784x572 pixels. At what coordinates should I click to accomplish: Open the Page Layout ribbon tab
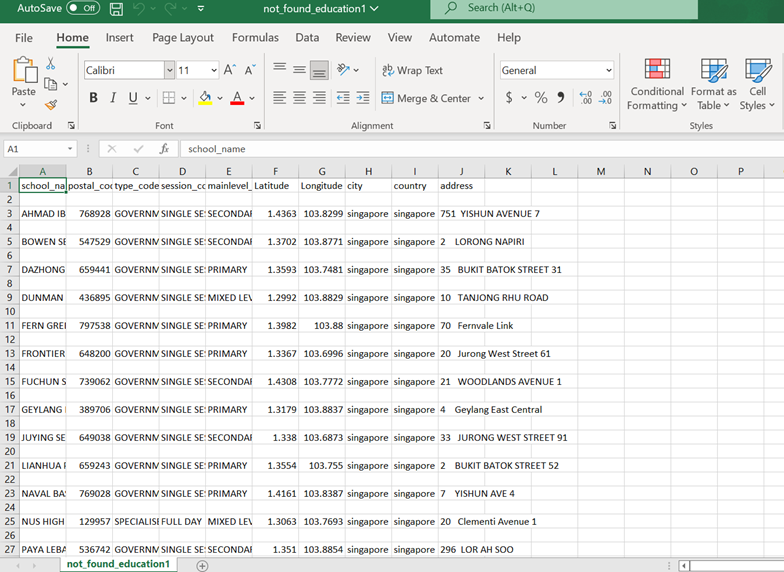[183, 37]
